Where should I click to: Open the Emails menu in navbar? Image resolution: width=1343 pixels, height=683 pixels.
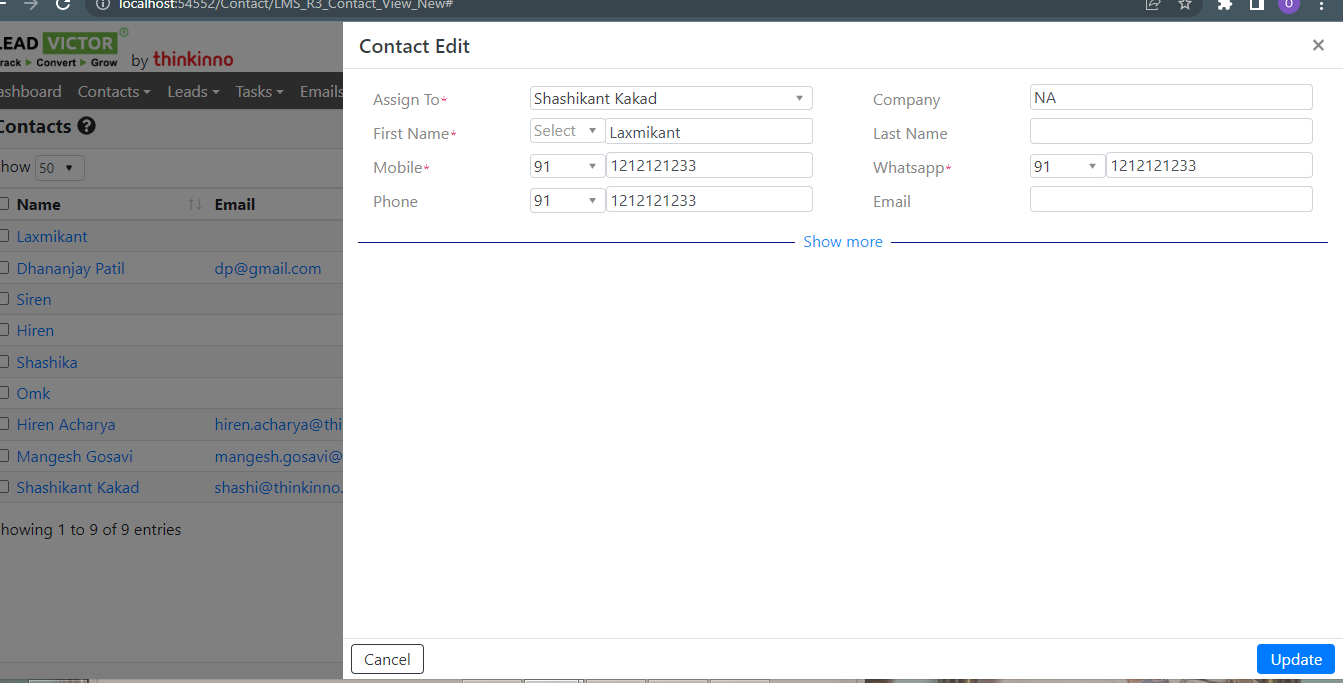[321, 91]
